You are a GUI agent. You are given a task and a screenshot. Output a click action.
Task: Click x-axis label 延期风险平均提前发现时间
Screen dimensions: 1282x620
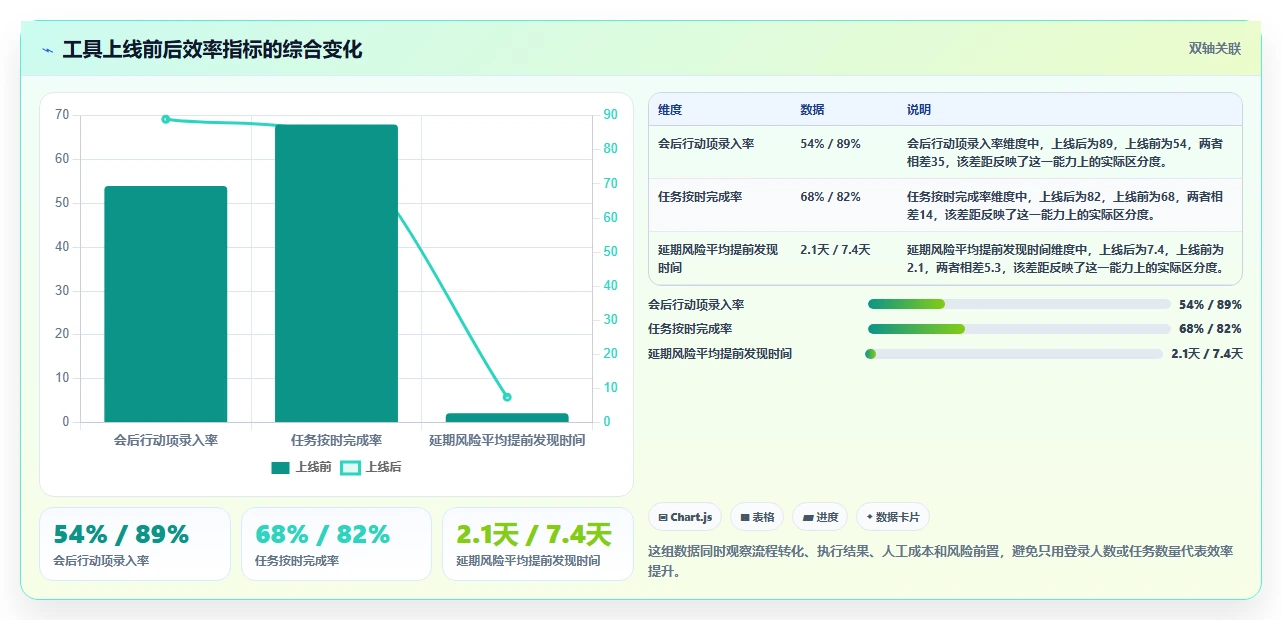pyautogui.click(x=507, y=440)
